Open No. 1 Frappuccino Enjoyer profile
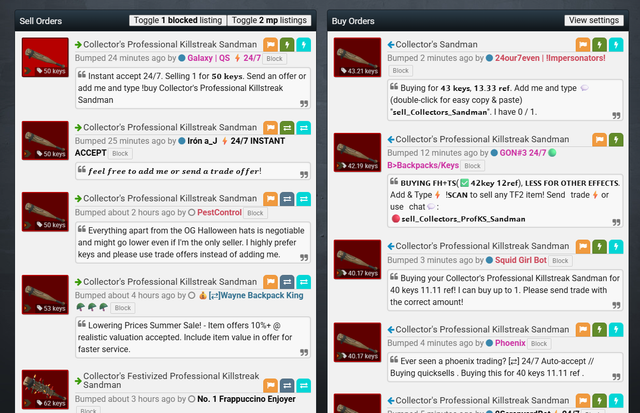The width and height of the screenshot is (640, 413). pos(246,399)
